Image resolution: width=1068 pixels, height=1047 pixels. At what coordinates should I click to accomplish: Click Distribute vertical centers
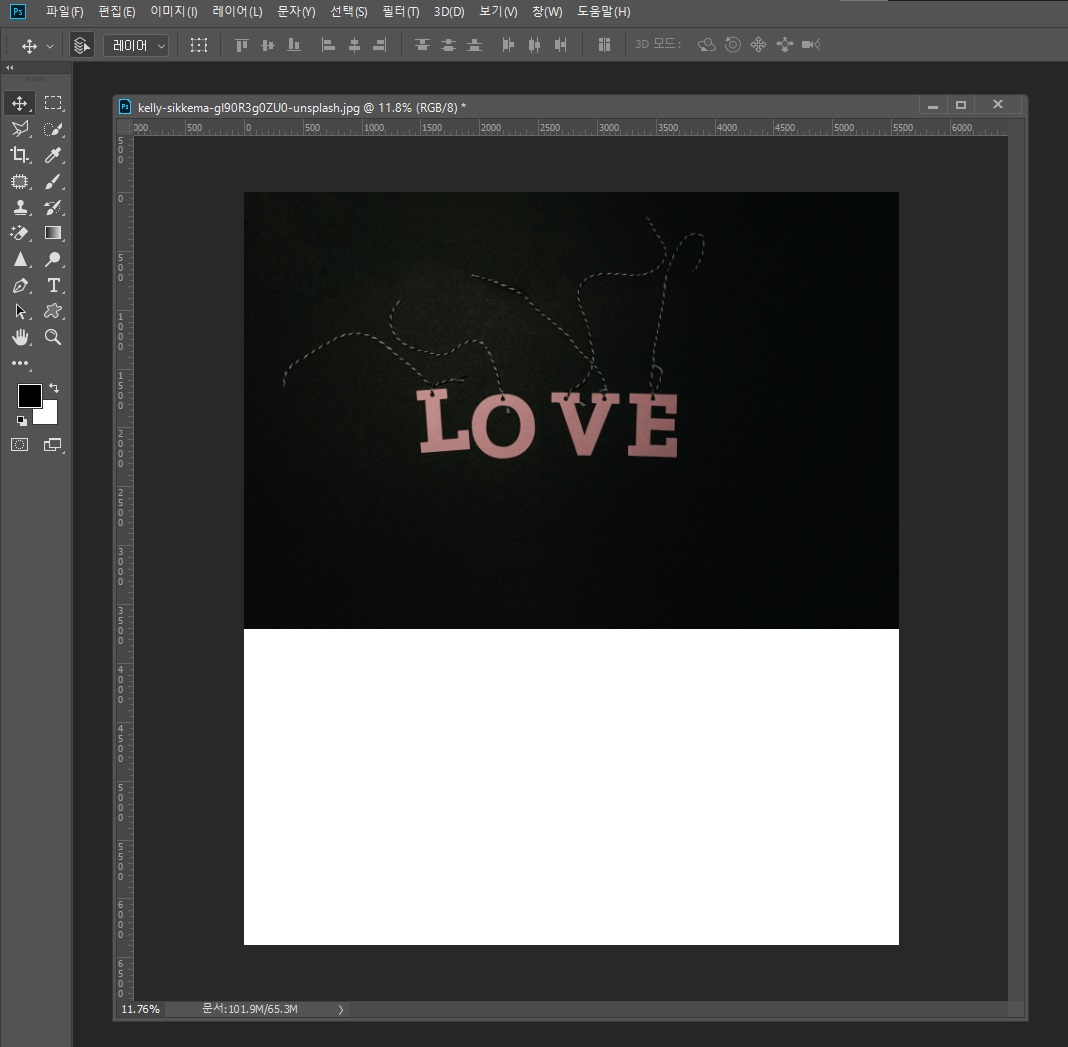(x=448, y=45)
